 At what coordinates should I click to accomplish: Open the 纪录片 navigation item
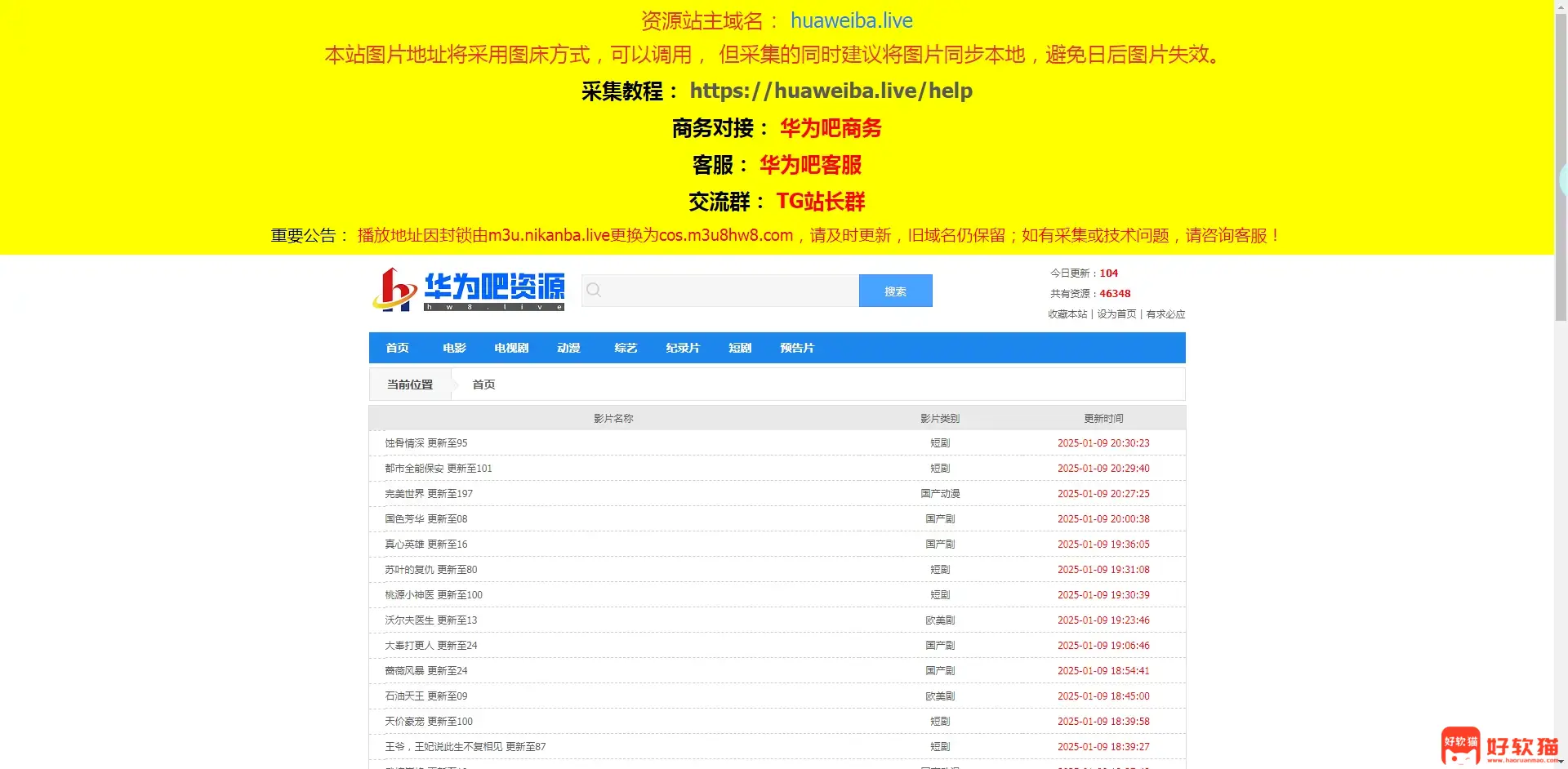pos(684,348)
